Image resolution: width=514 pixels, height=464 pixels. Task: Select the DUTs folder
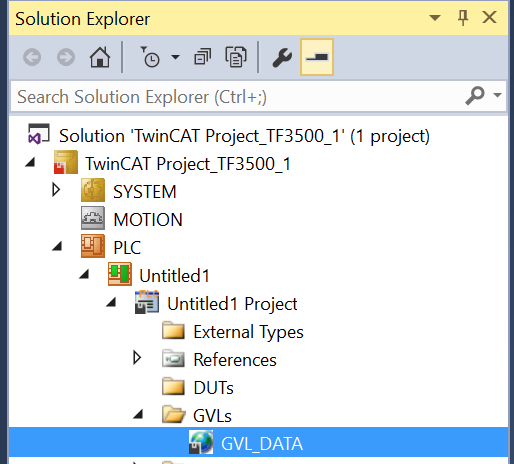(x=213, y=388)
